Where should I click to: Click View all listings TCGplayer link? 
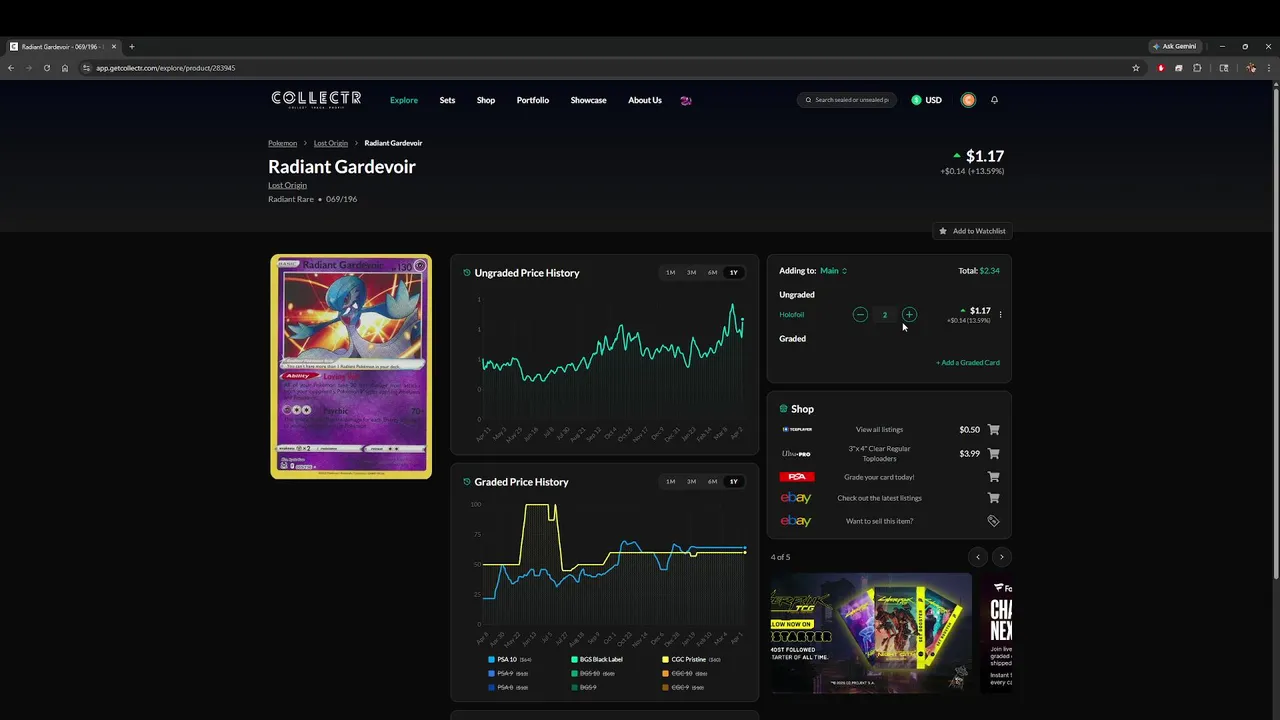pos(879,430)
